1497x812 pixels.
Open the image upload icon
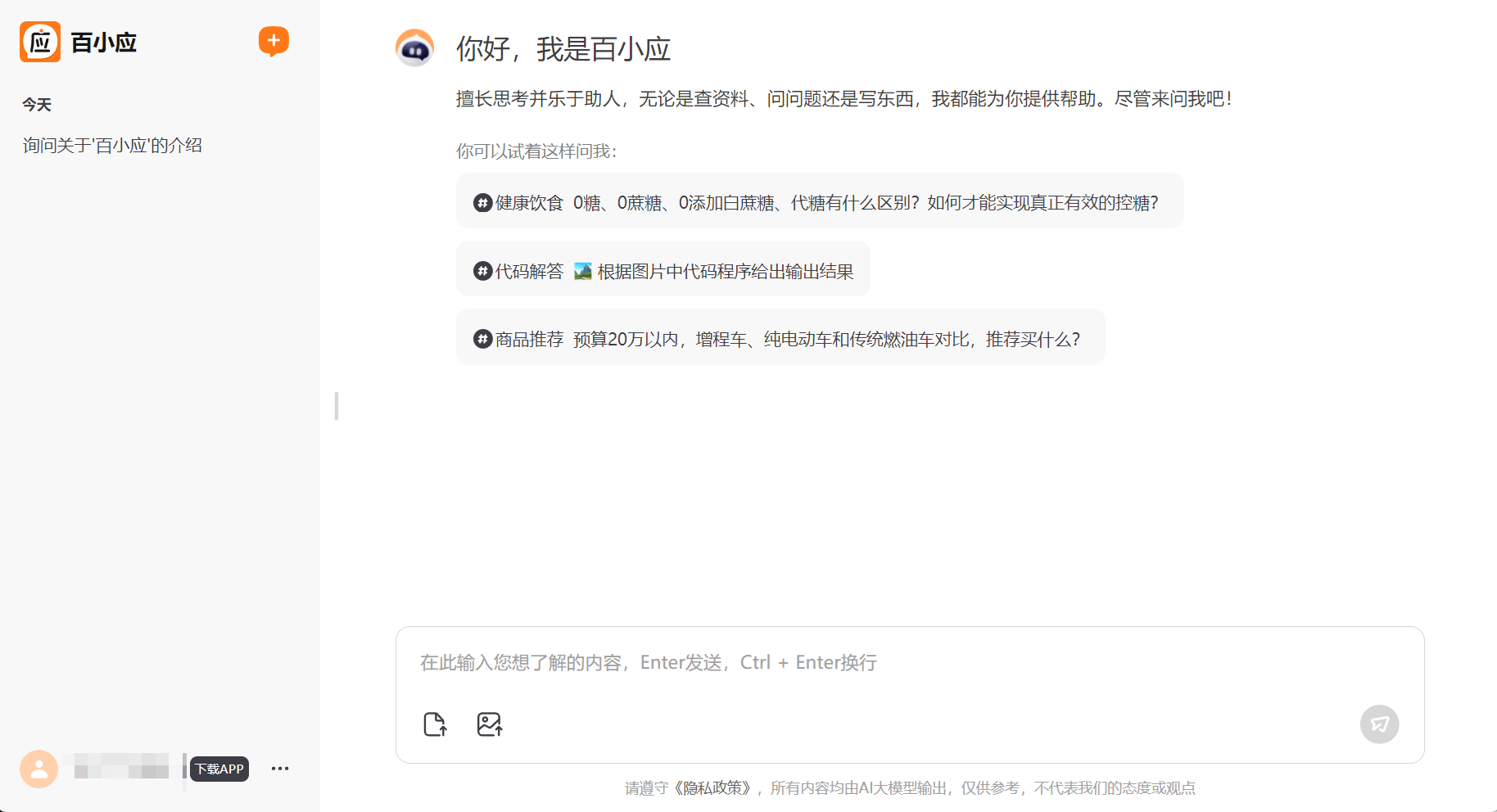click(x=489, y=724)
